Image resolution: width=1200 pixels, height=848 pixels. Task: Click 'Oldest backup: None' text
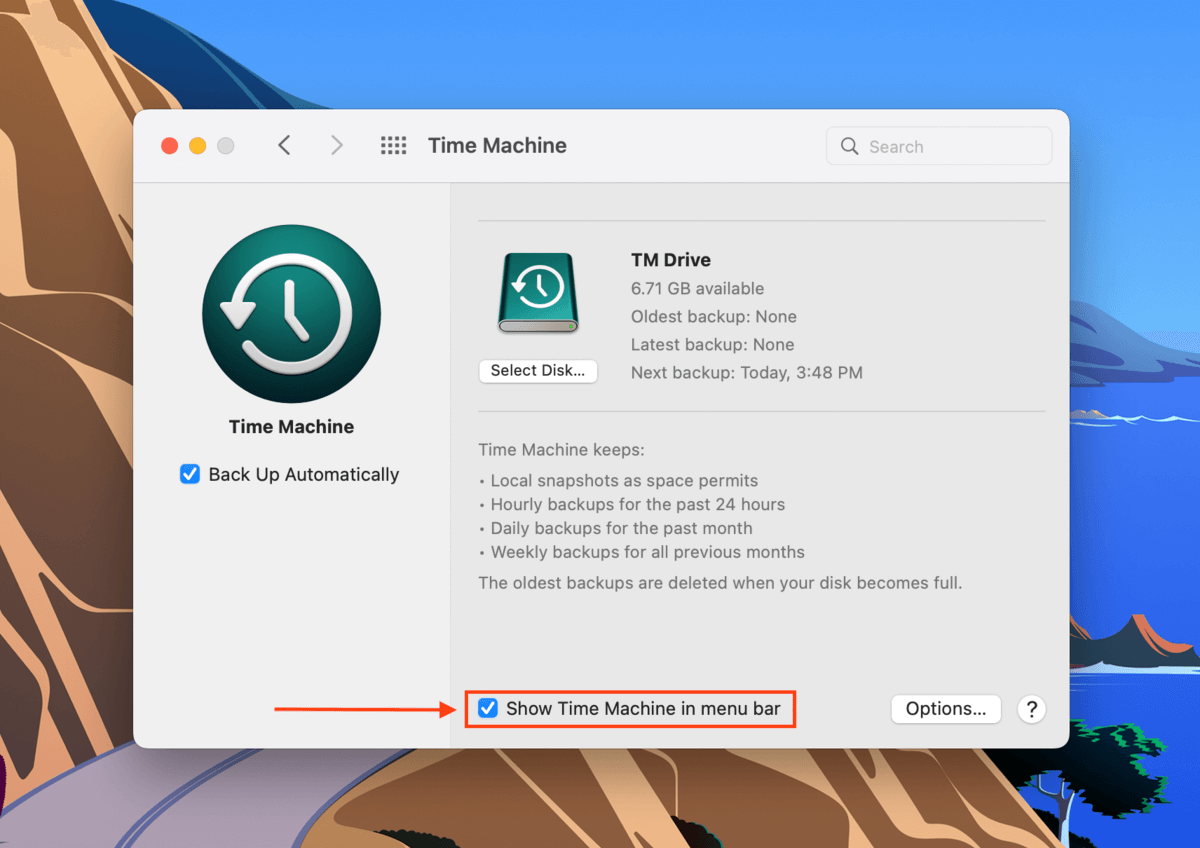point(714,316)
